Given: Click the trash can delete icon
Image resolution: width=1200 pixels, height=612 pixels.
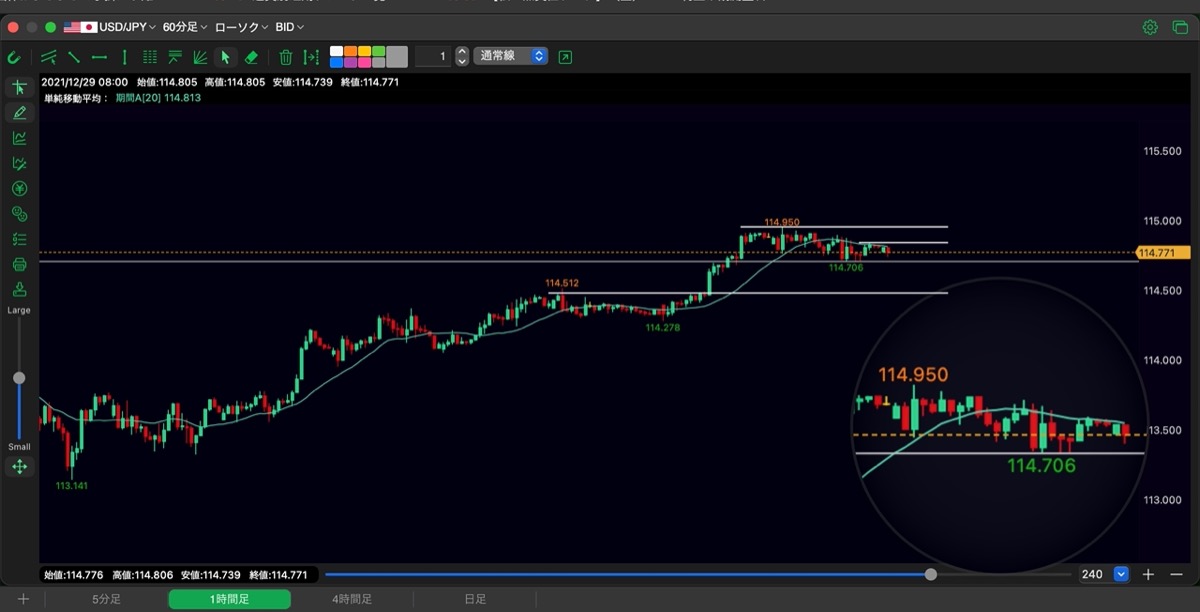Looking at the screenshot, I should pos(286,57).
